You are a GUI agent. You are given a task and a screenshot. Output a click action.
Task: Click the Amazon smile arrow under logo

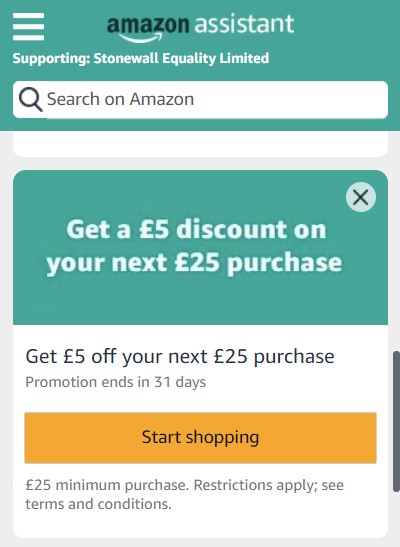coord(141,38)
